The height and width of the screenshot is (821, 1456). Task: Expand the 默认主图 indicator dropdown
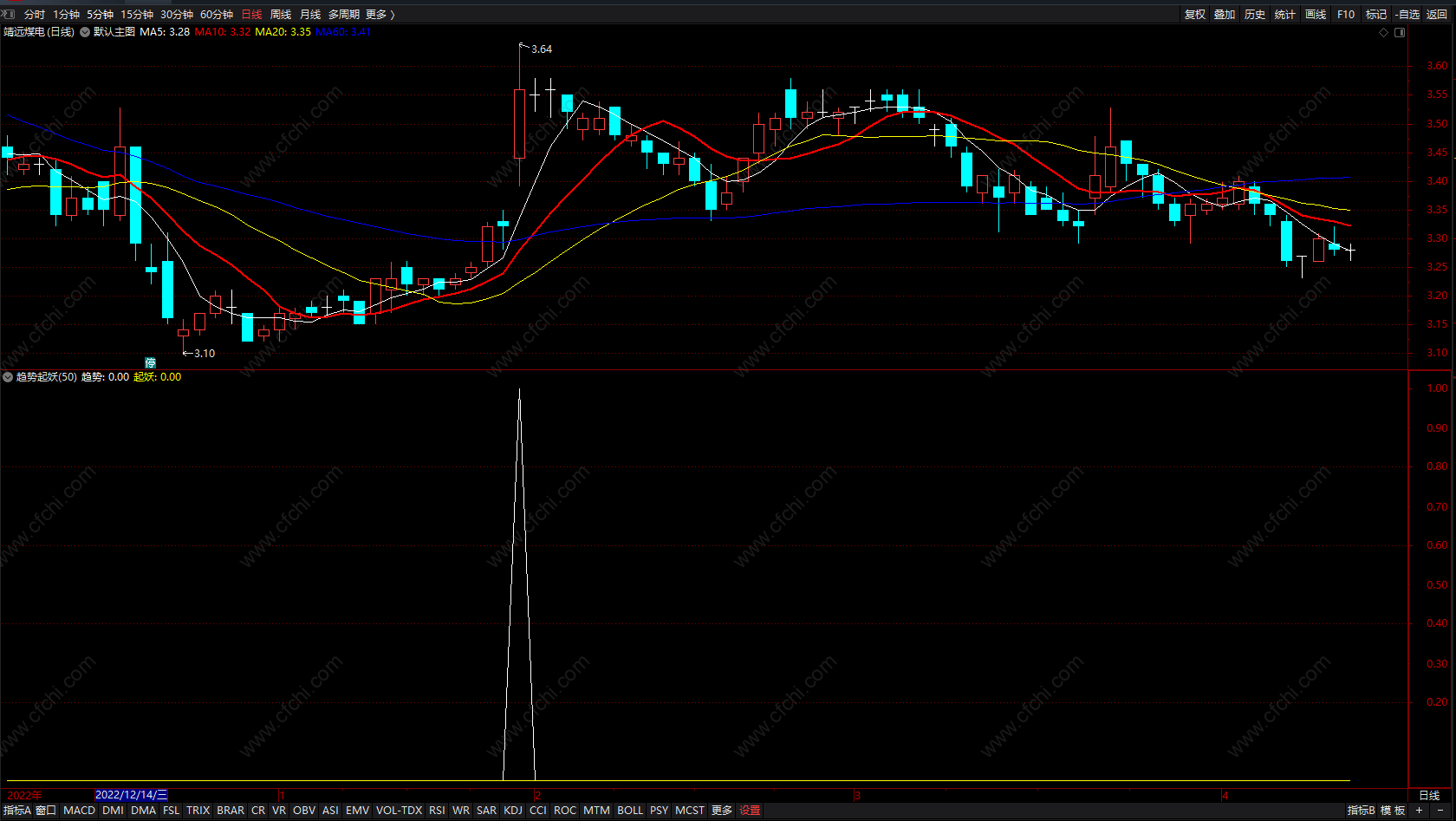(85, 32)
